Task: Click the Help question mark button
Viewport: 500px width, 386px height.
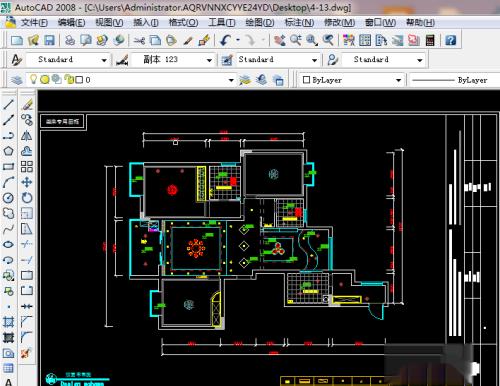Action: 450,40
